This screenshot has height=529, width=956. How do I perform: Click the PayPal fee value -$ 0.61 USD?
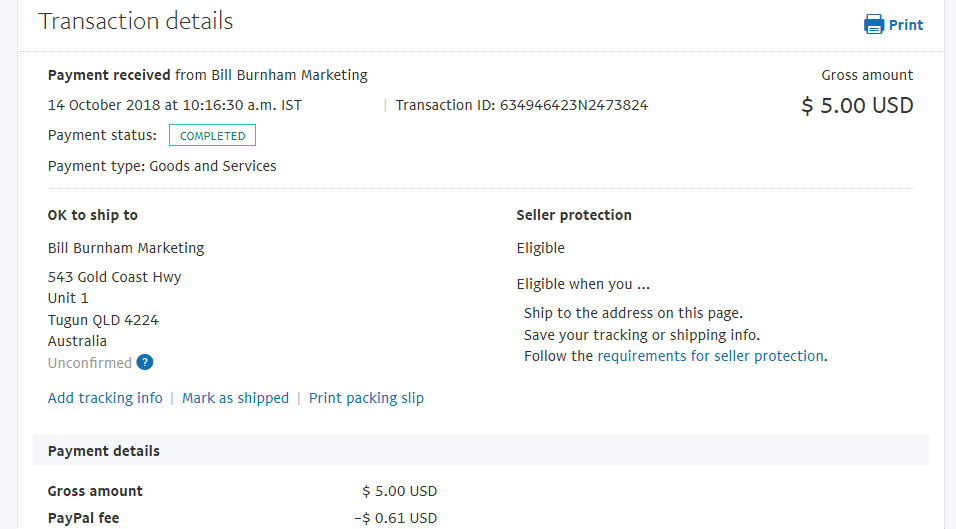[x=396, y=518]
